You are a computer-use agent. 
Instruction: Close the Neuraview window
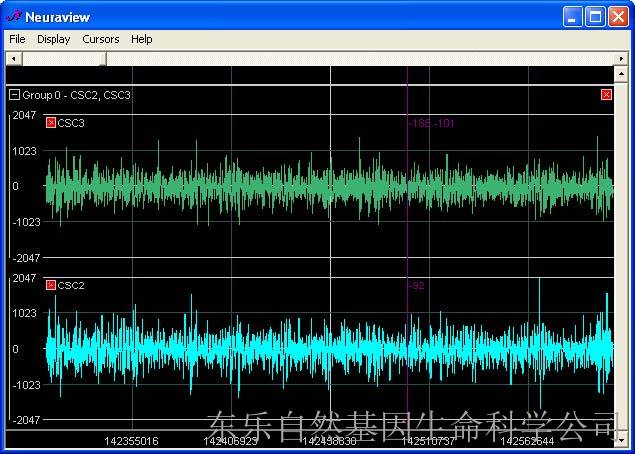point(618,17)
